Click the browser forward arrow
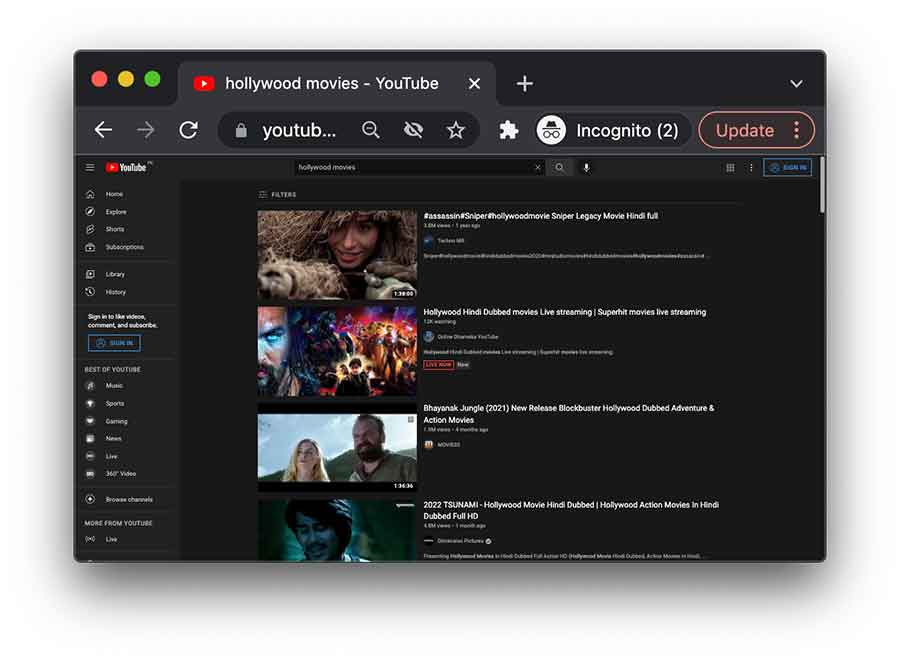Screen dimensions: 900x660 pyautogui.click(x=146, y=130)
